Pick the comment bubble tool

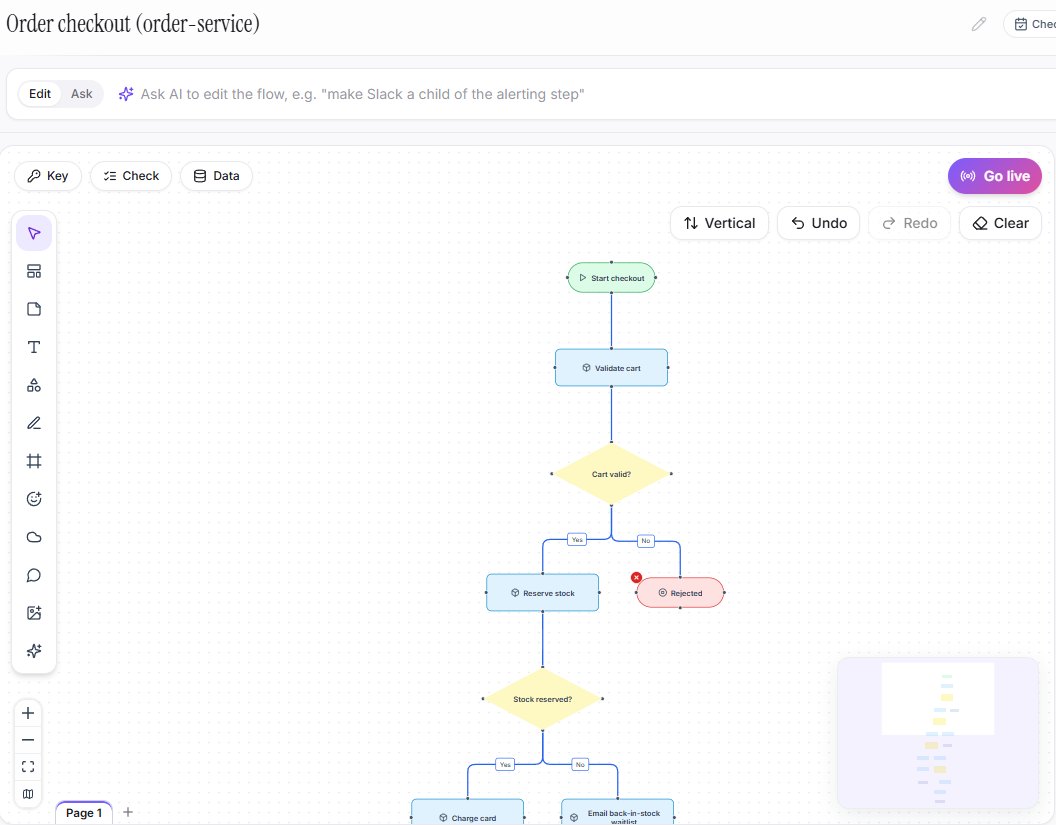34,575
